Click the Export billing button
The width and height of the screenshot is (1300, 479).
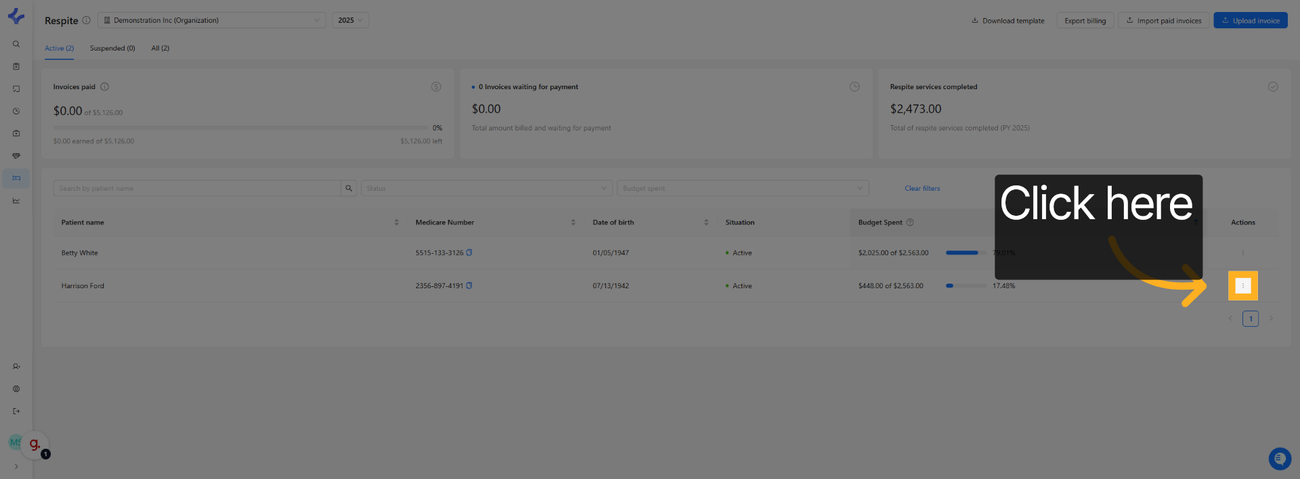point(1085,20)
